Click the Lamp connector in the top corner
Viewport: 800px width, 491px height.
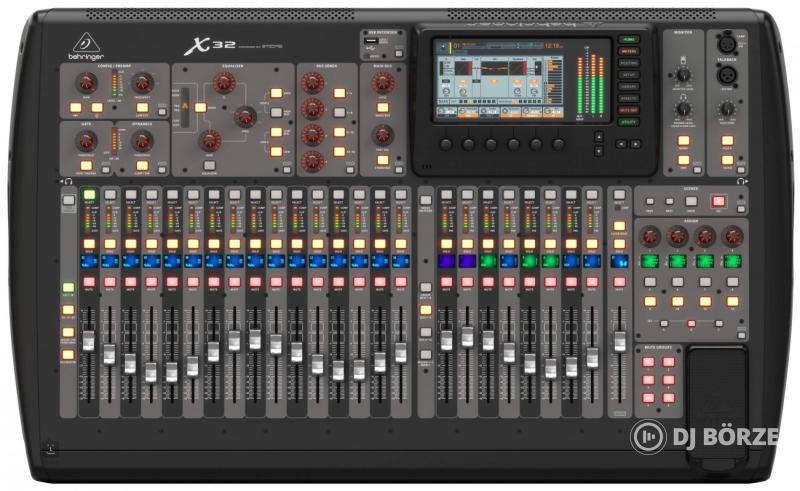click(727, 43)
